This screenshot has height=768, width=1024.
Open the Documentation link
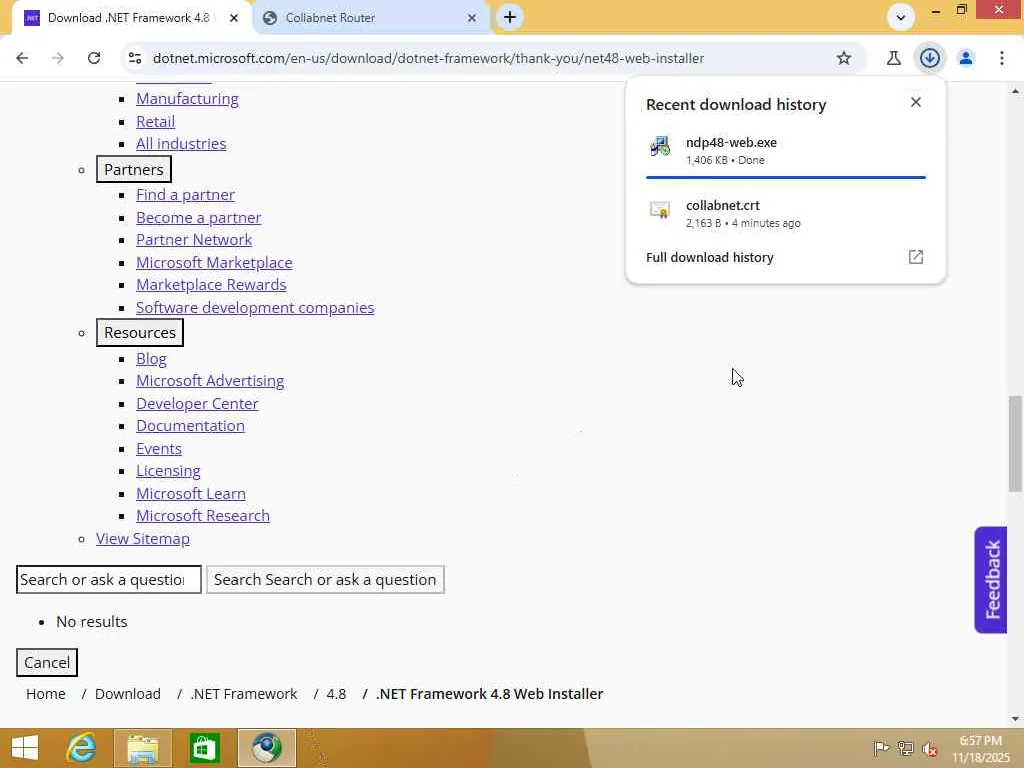190,426
